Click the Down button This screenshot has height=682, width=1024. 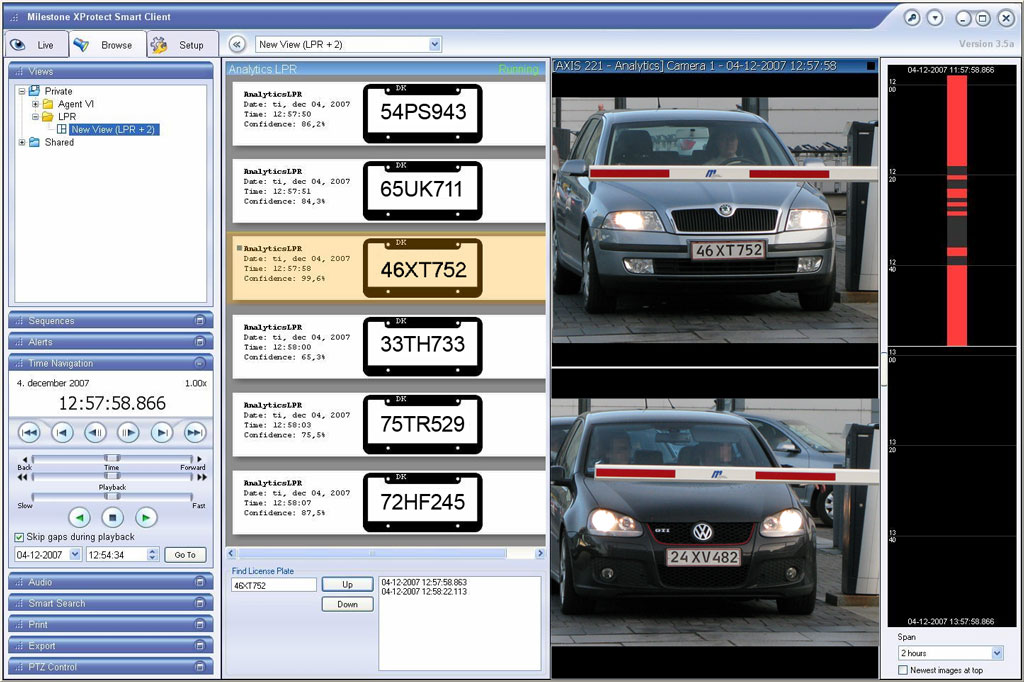point(347,604)
